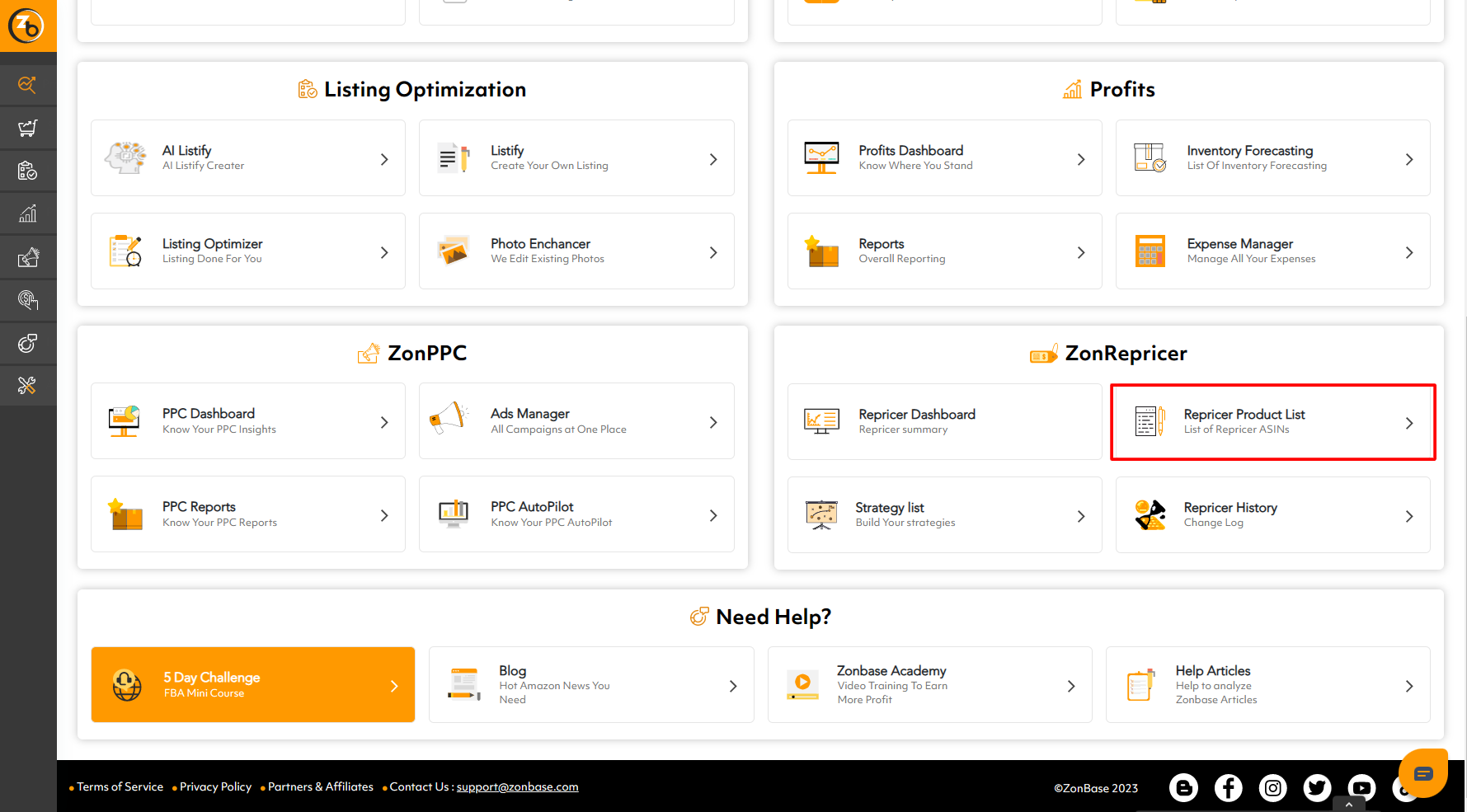This screenshot has height=812, width=1467.
Task: Click the Repricer History icon
Action: 1150,514
